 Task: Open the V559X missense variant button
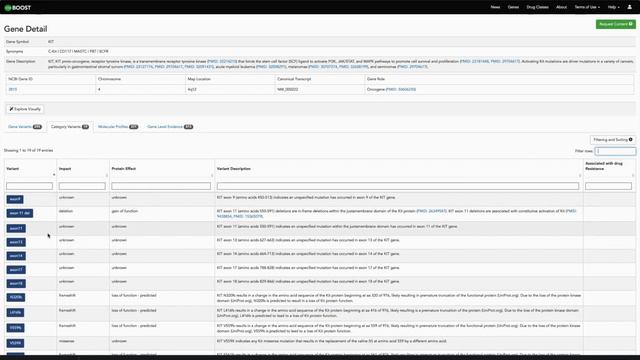tap(15, 343)
